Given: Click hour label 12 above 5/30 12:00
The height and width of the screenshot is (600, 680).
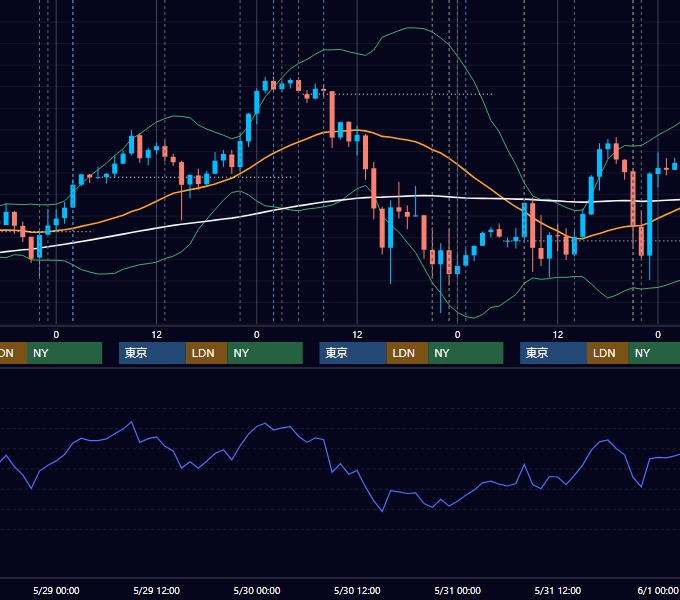Looking at the screenshot, I should 357,335.
